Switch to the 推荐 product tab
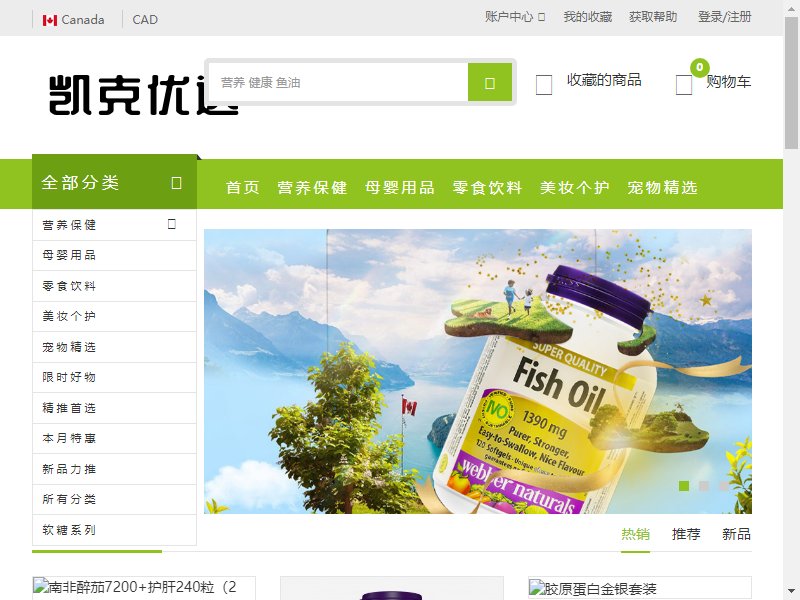The height and width of the screenshot is (600, 800). [x=686, y=534]
